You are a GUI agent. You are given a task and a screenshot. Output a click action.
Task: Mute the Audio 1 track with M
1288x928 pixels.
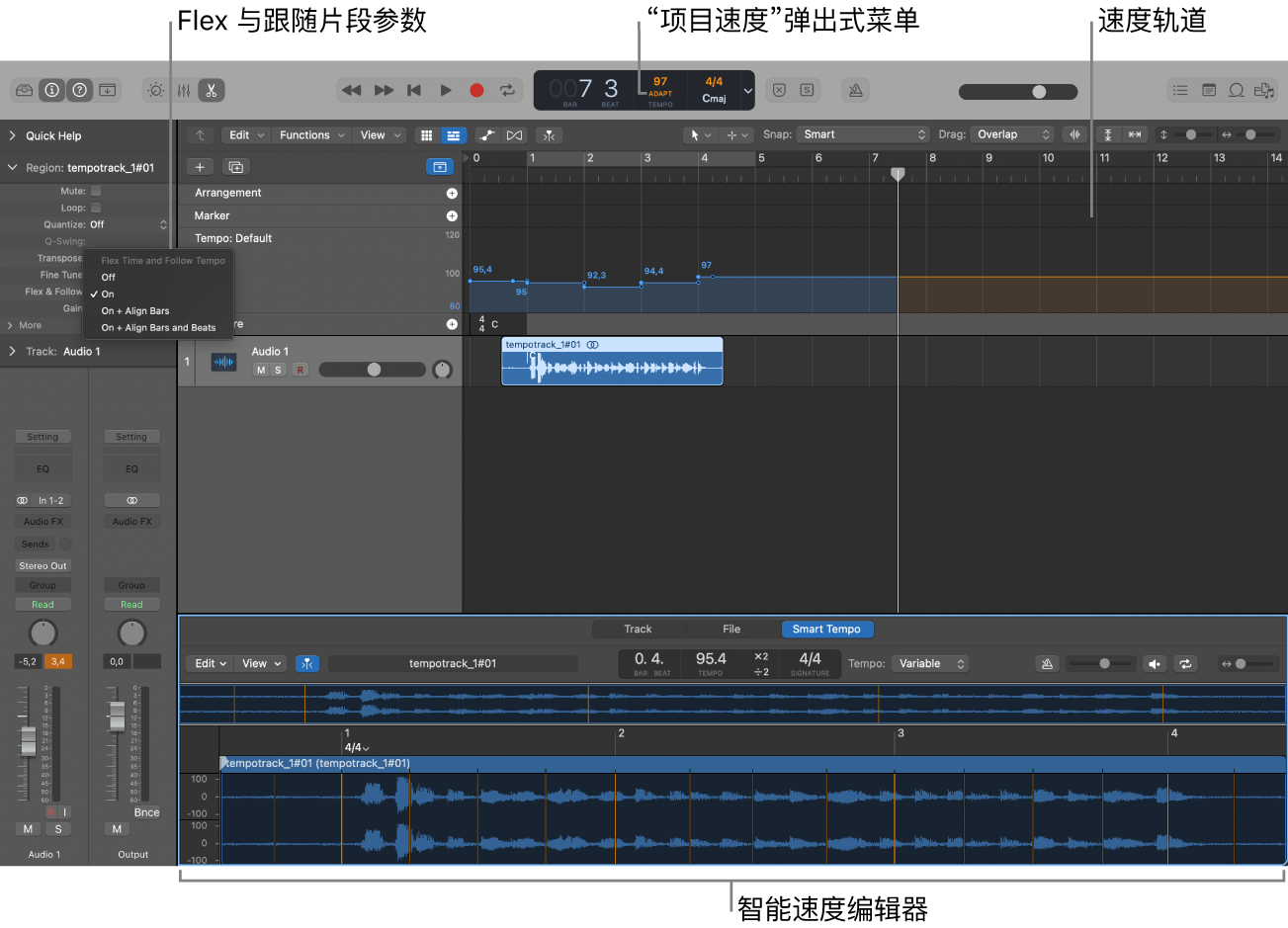[261, 370]
